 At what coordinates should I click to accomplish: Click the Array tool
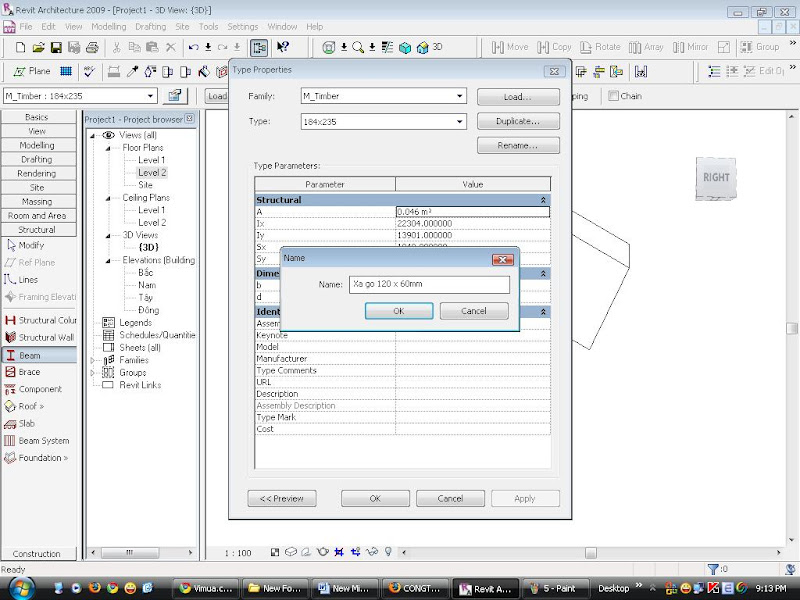pyautogui.click(x=646, y=47)
